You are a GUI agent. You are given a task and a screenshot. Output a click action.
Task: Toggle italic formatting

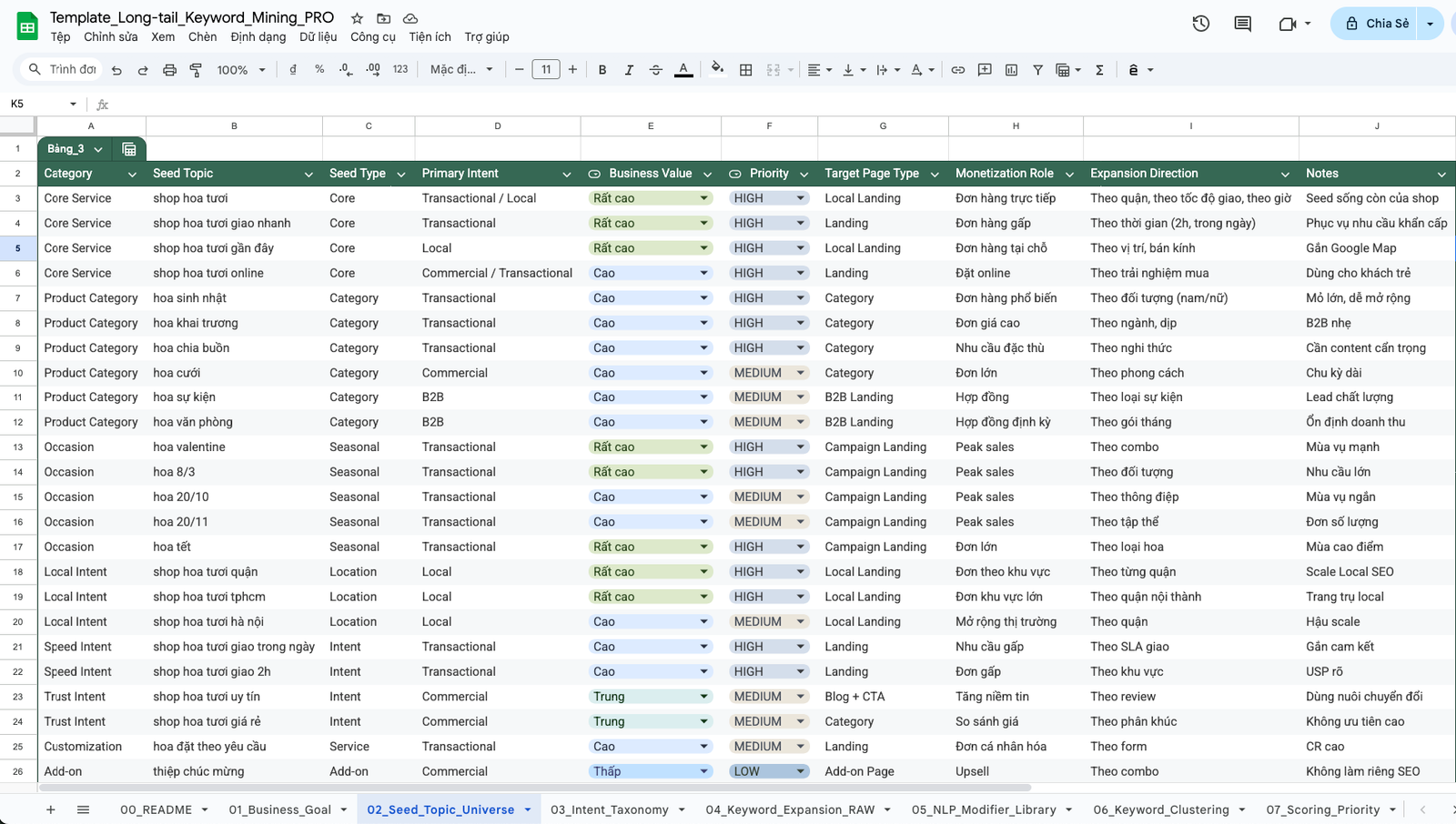tap(629, 70)
